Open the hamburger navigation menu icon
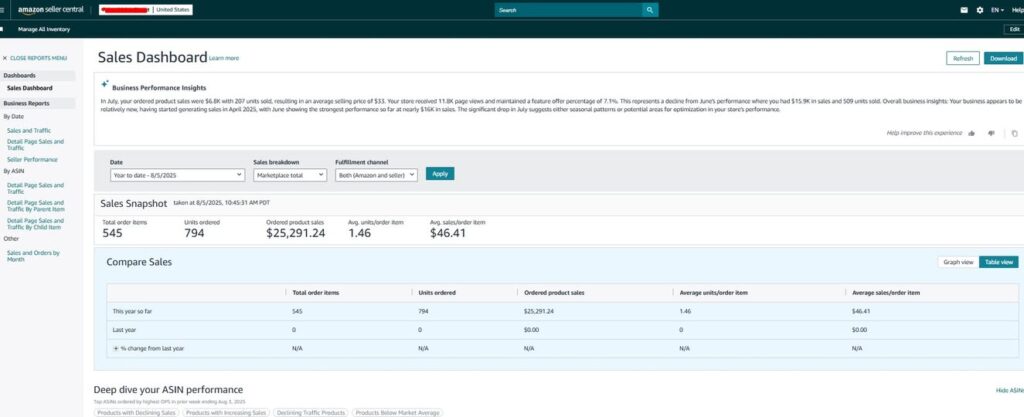This screenshot has width=1024, height=417. point(3,10)
